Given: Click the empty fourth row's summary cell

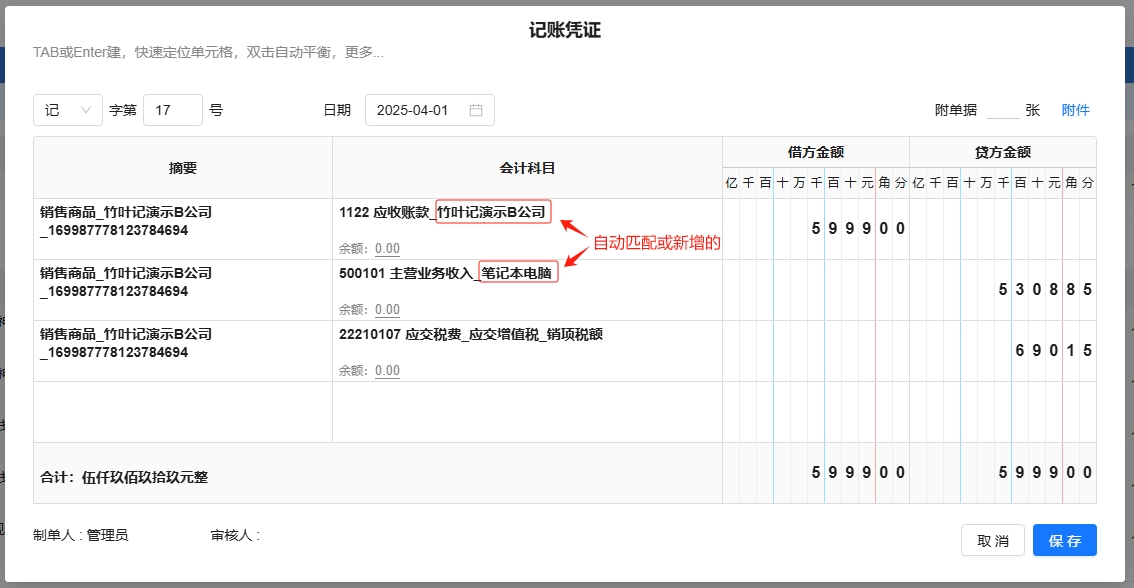Looking at the screenshot, I should [x=182, y=411].
